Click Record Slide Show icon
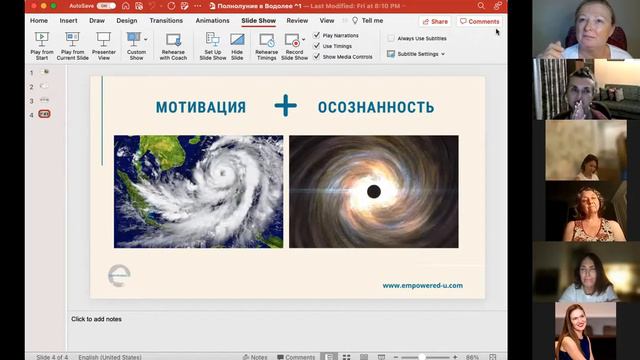 pos(292,40)
